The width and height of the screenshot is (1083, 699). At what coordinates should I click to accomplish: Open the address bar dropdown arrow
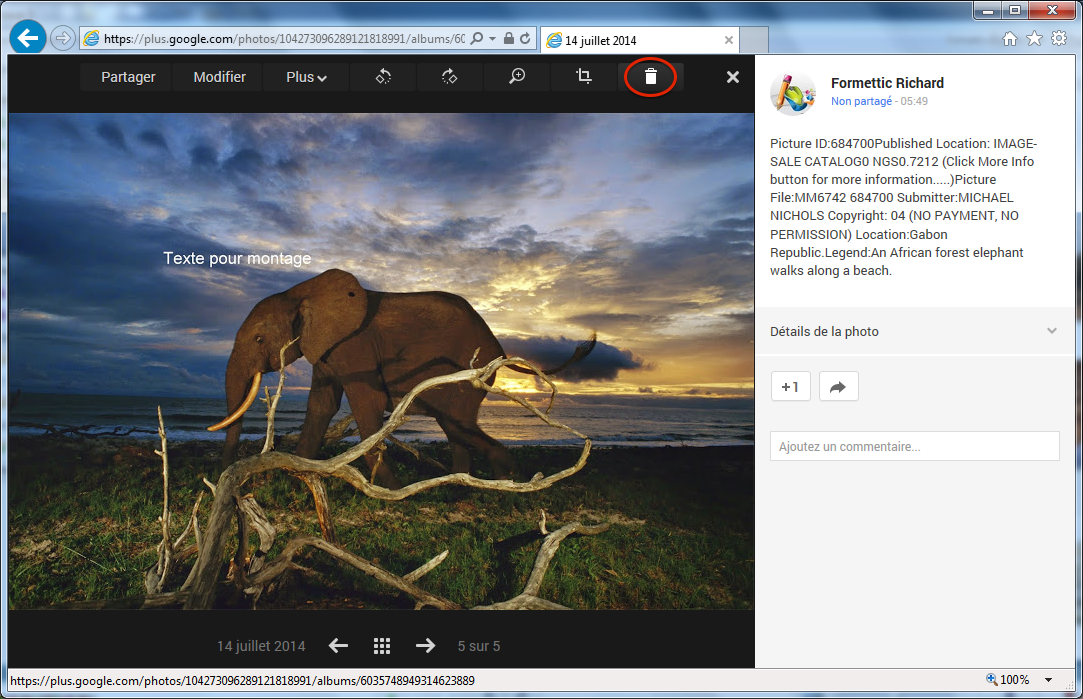click(x=492, y=39)
